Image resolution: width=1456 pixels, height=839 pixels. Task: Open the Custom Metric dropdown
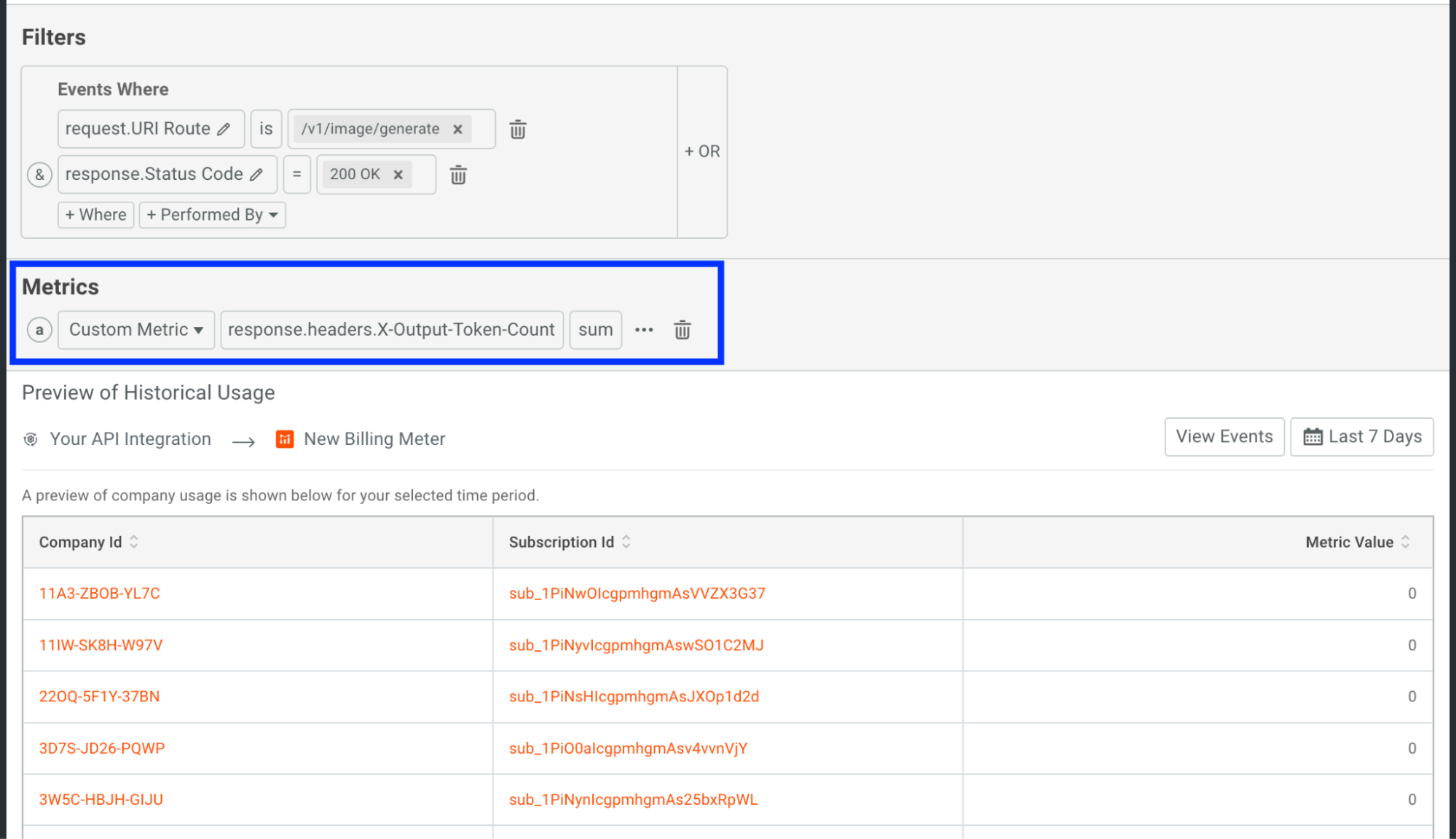pyautogui.click(x=136, y=330)
